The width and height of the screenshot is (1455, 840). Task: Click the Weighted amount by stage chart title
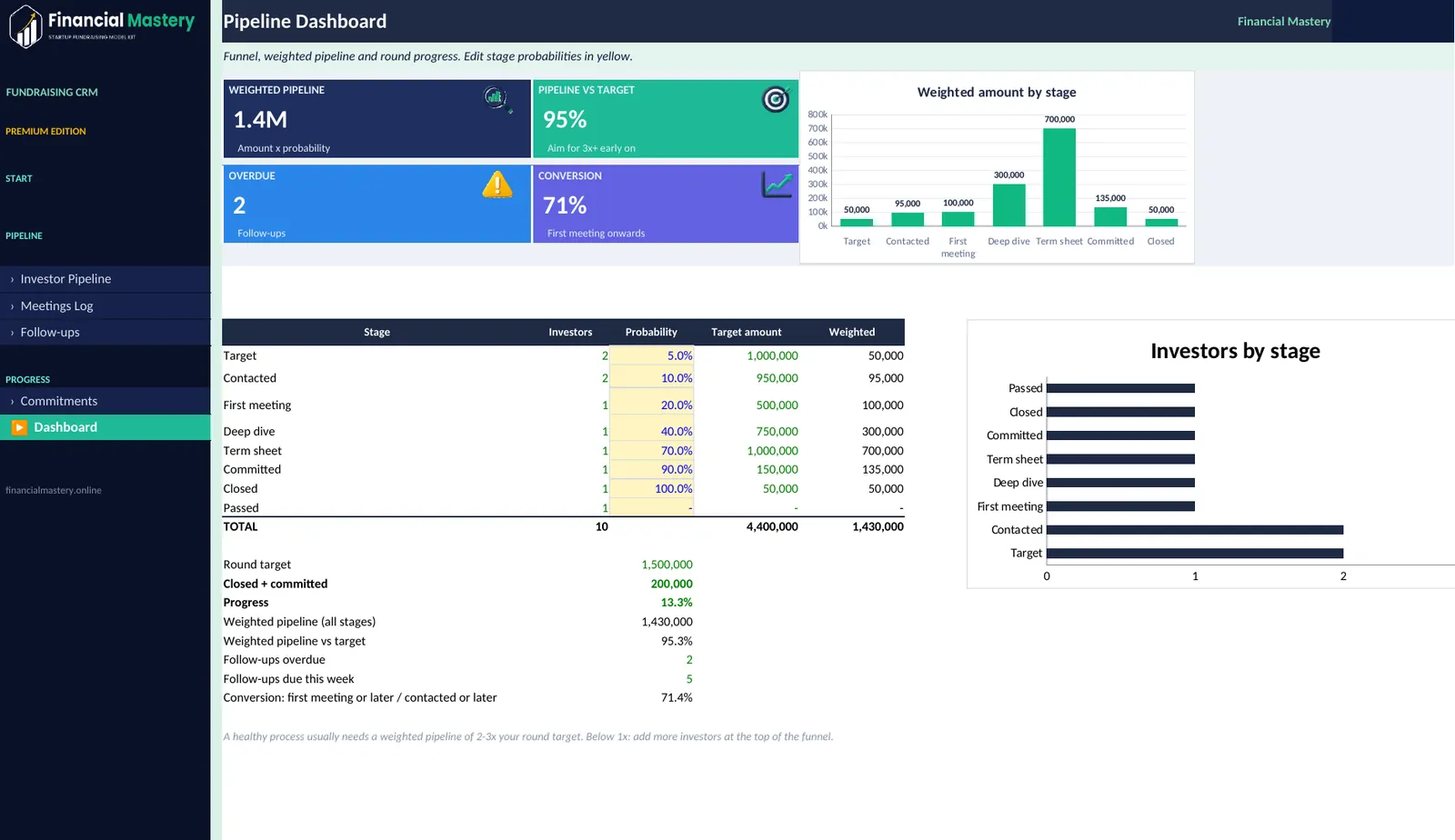click(997, 92)
